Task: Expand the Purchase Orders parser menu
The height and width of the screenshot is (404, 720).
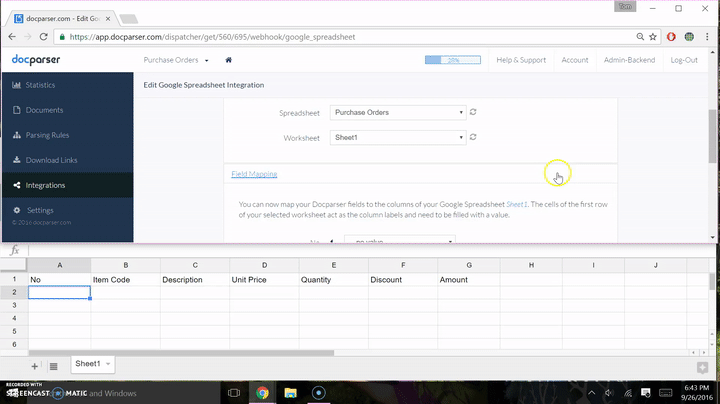Action: [x=177, y=60]
